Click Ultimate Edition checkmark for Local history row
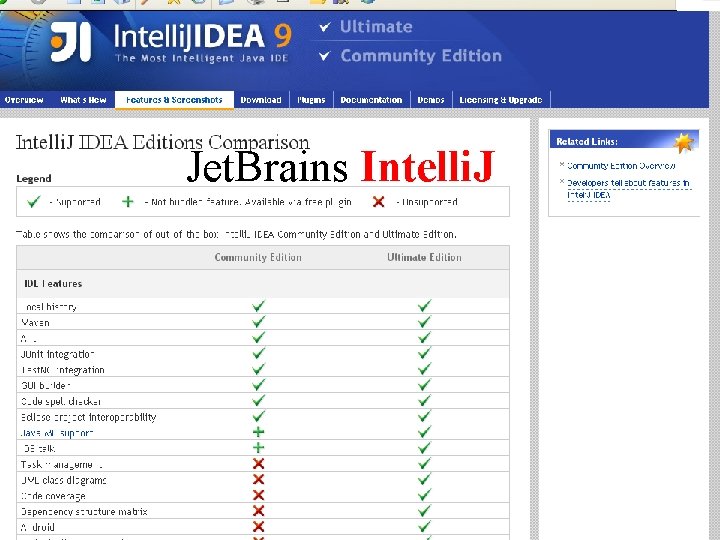This screenshot has height=540, width=720. (424, 306)
